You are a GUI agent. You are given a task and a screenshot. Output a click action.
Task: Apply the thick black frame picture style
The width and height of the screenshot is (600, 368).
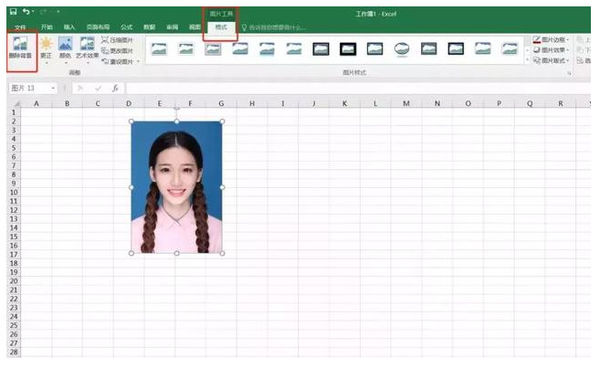[x=348, y=49]
